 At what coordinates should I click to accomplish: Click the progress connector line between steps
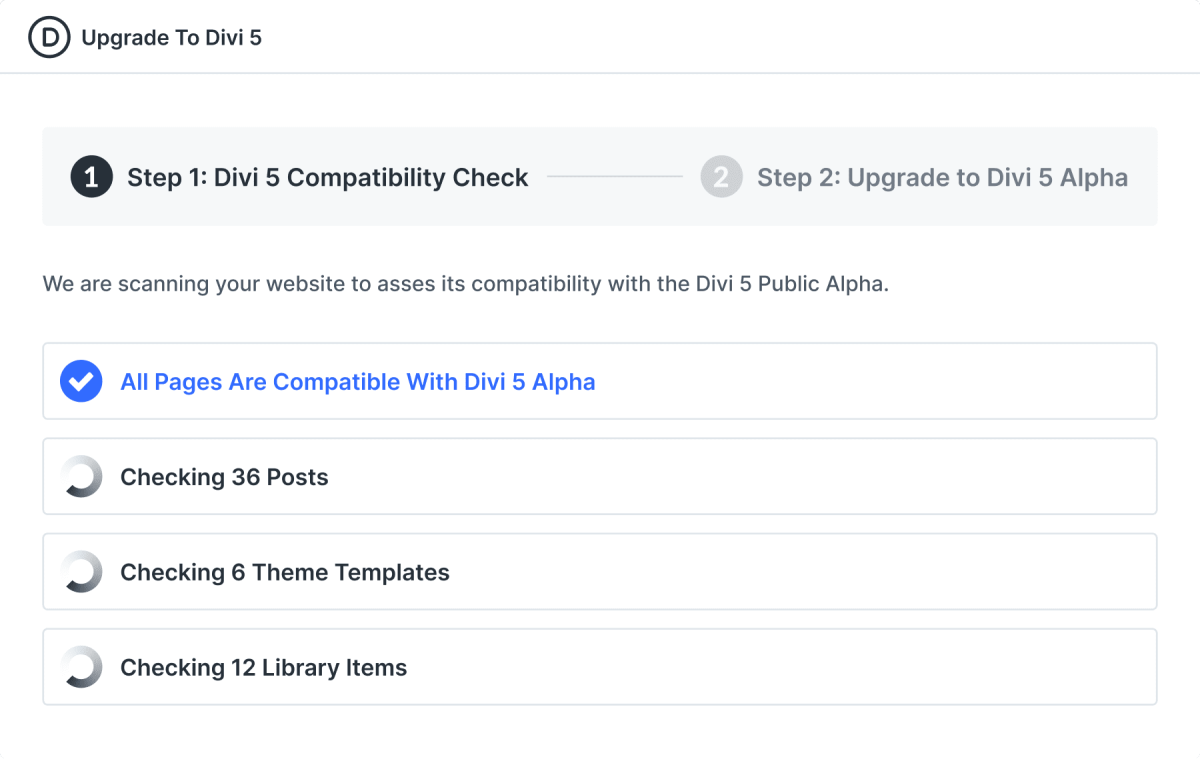click(616, 177)
